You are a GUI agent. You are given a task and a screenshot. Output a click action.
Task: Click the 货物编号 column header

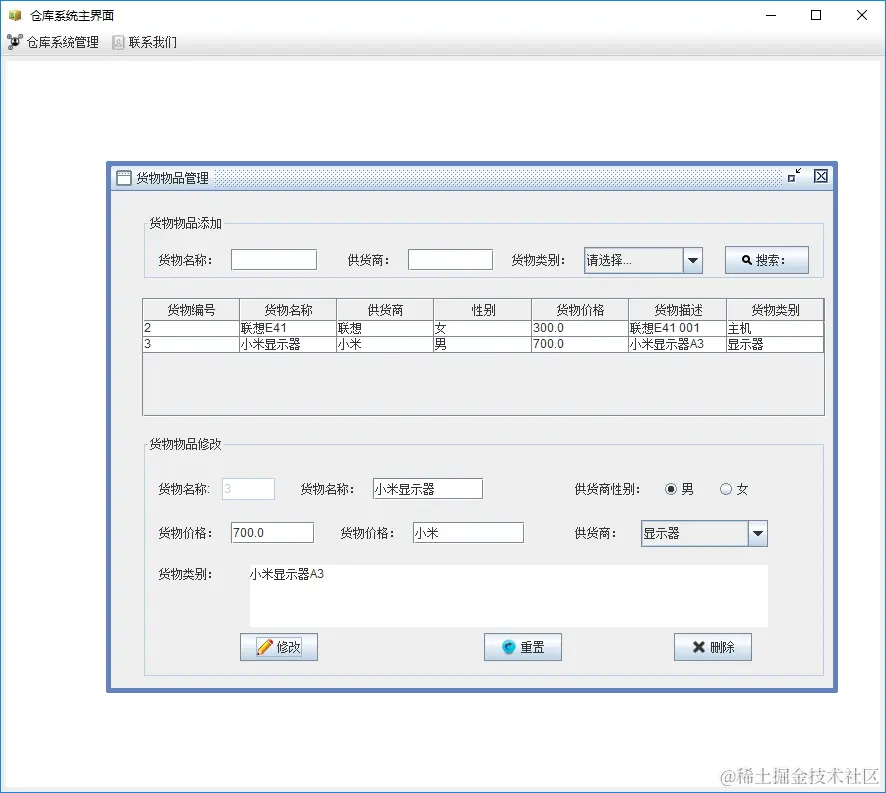point(191,310)
